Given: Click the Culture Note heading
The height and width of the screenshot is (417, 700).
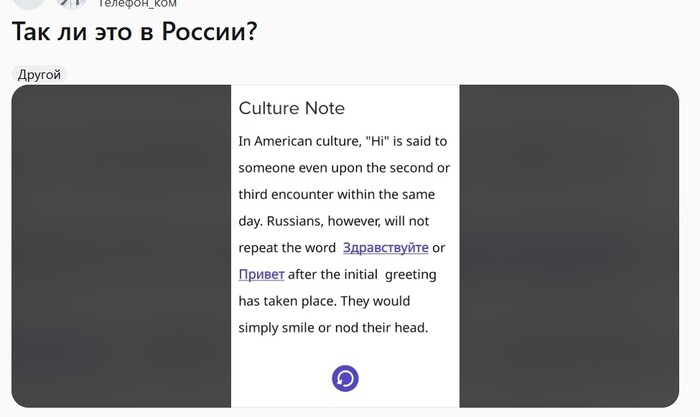Looking at the screenshot, I should (x=292, y=108).
